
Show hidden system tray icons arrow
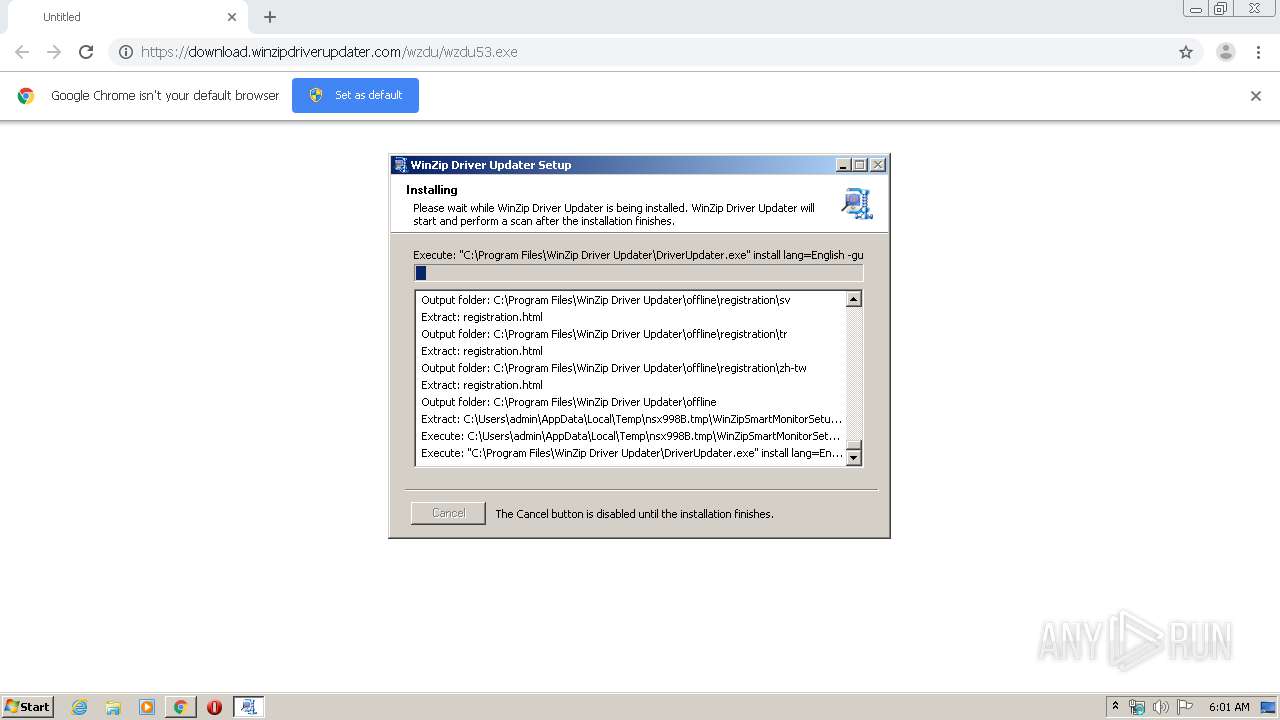point(1115,707)
